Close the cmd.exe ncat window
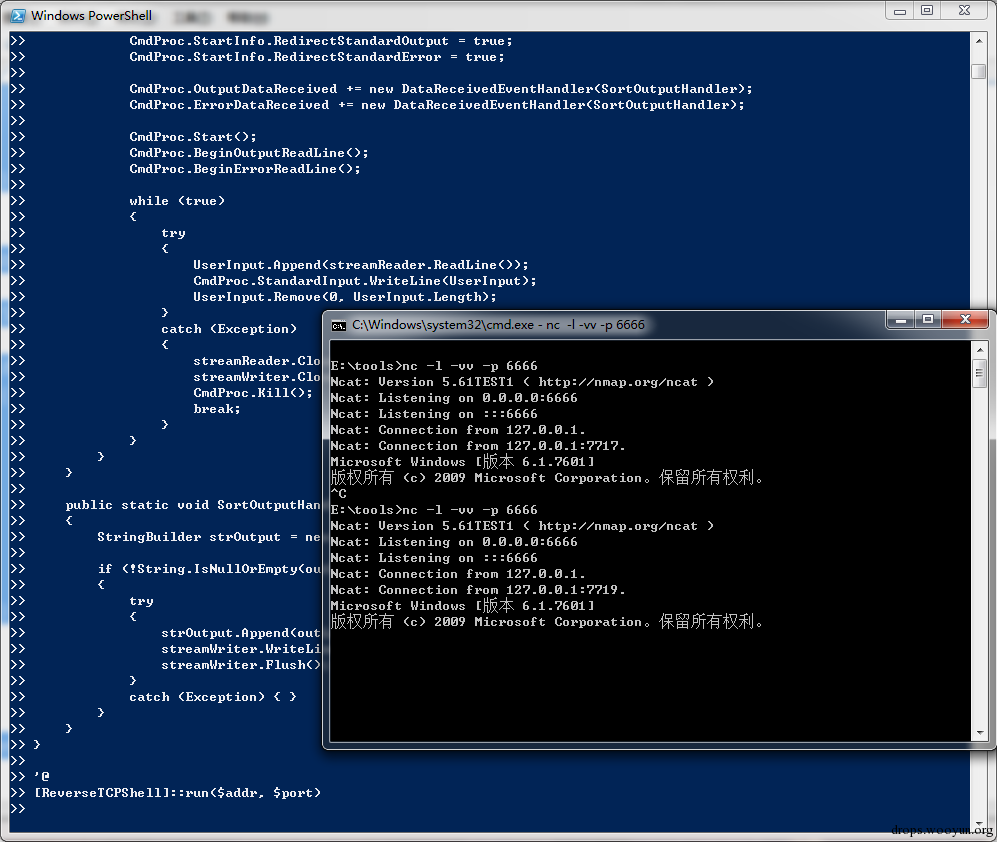Screen dimensions: 997x842 pyautogui.click(x=965, y=320)
